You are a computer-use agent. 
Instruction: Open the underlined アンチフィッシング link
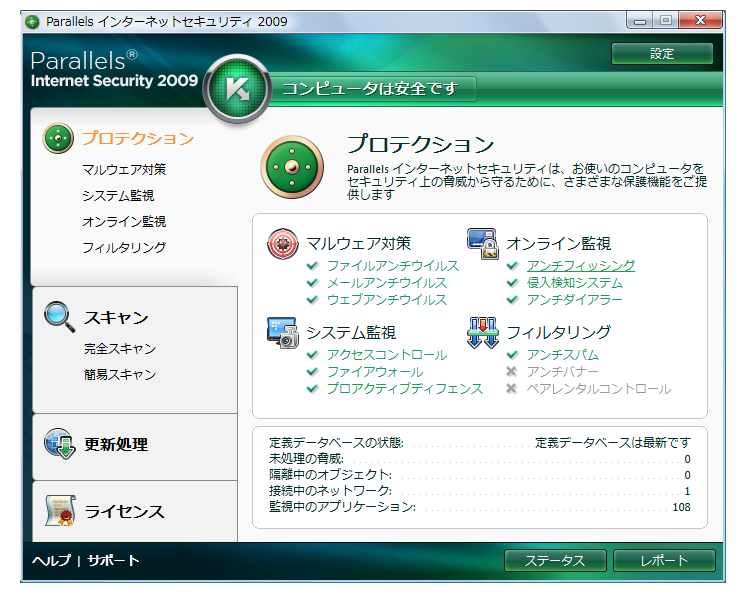coord(580,266)
